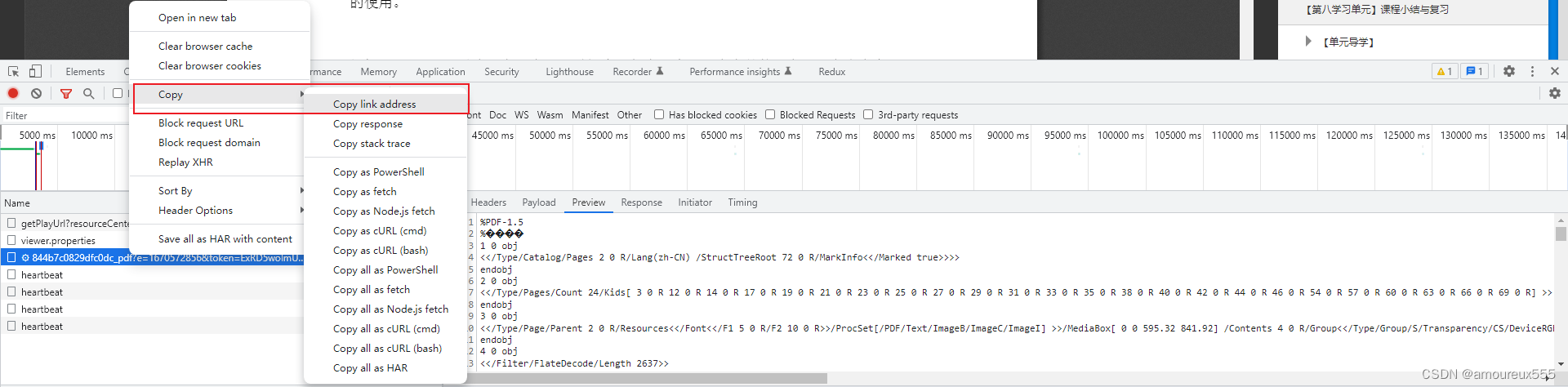Expand the 单元导学 triangle in course list
The height and width of the screenshot is (387, 1568).
(1308, 41)
